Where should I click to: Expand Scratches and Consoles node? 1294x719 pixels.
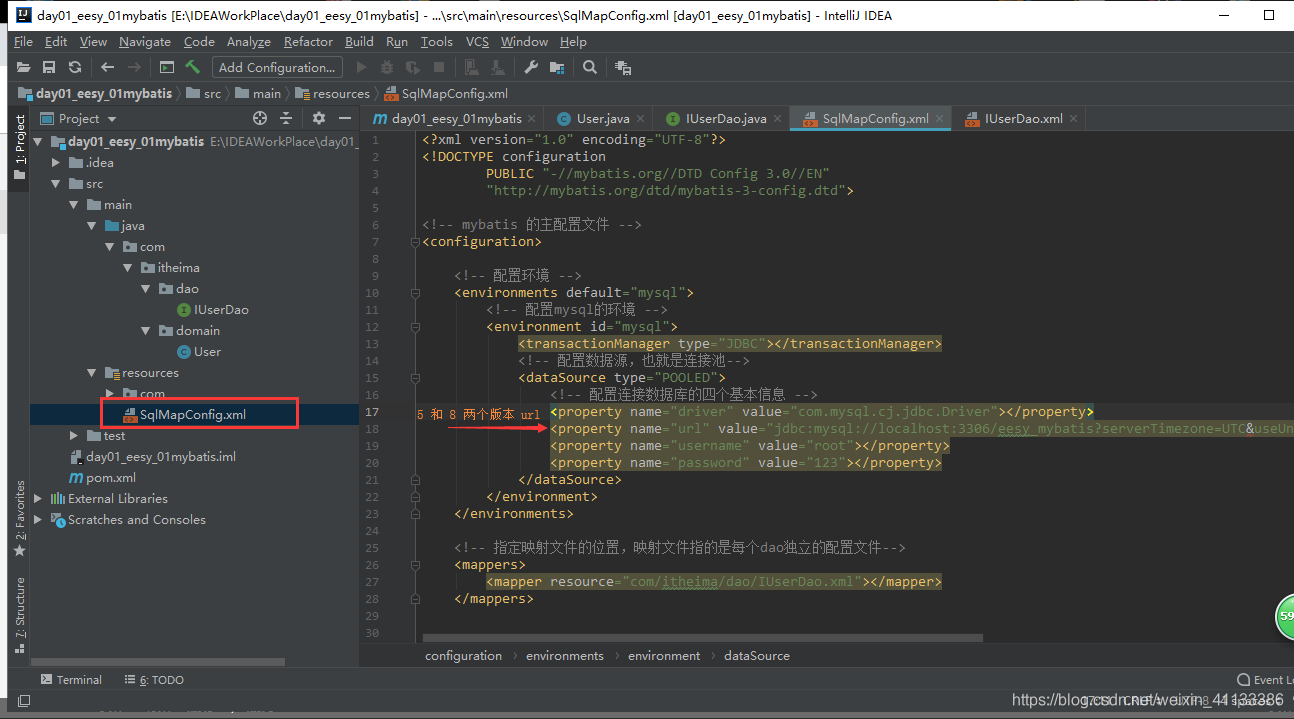[x=39, y=520]
